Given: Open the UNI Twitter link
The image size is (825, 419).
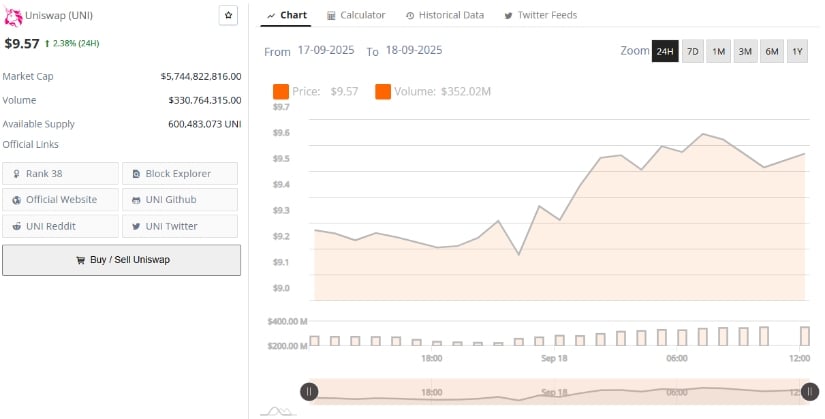Looking at the screenshot, I should coord(180,226).
